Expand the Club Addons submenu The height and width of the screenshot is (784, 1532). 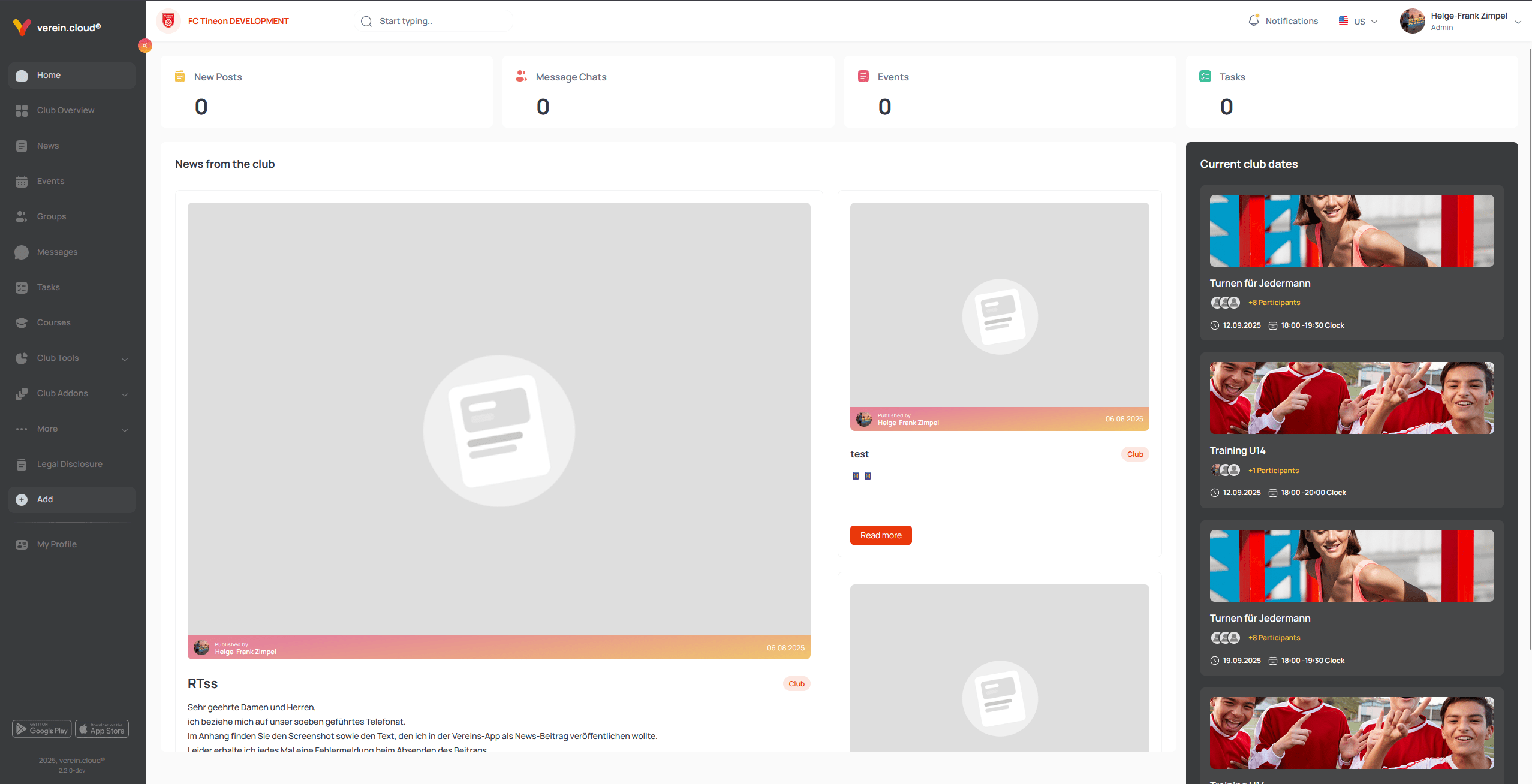tap(125, 394)
